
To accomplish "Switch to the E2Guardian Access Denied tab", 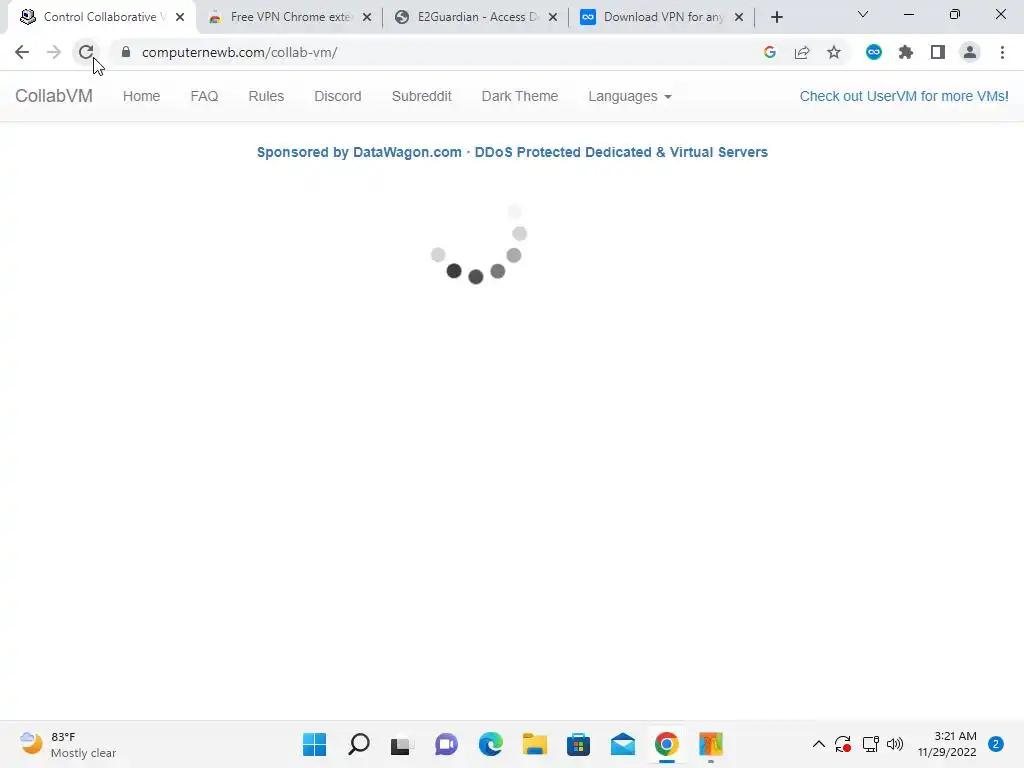I will click(x=477, y=17).
